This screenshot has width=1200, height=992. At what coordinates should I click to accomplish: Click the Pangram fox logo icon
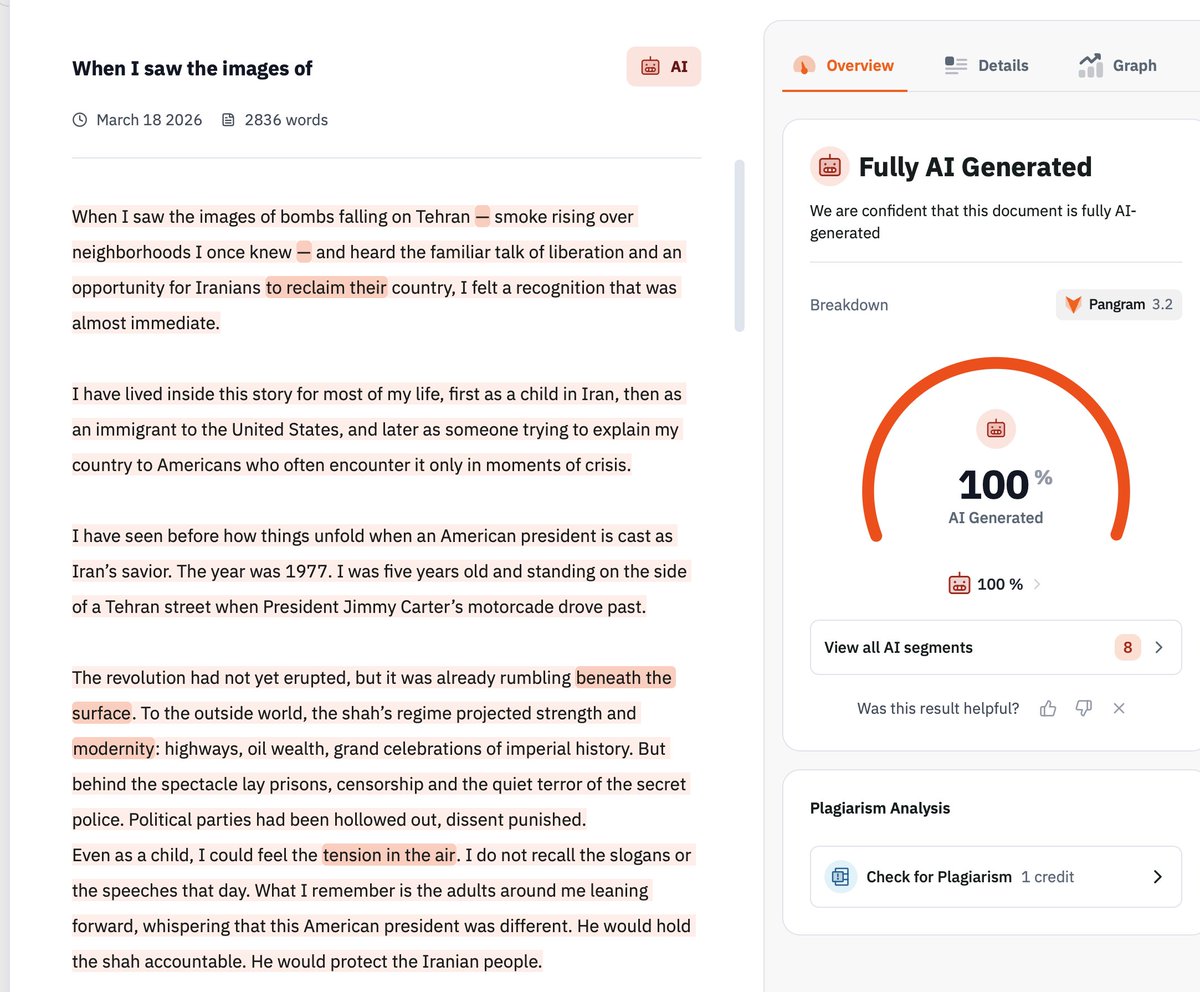[x=1073, y=305]
